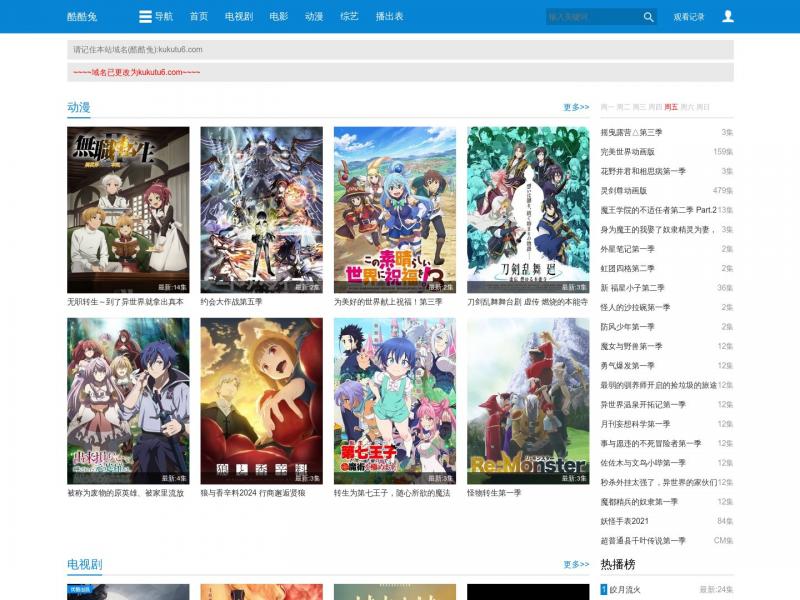Switch schedule to 周三 tab

coord(639,107)
